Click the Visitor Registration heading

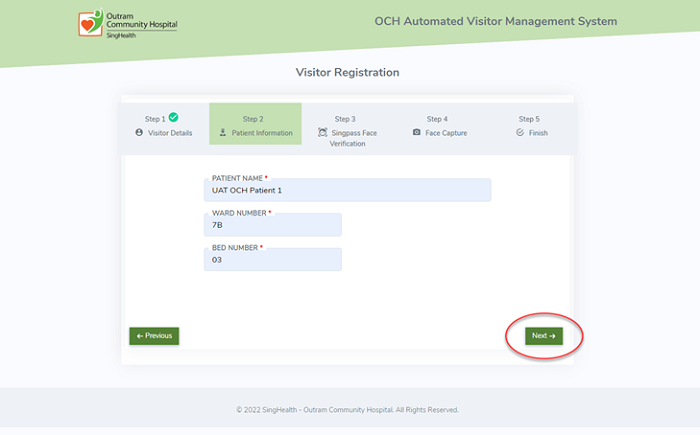(347, 72)
